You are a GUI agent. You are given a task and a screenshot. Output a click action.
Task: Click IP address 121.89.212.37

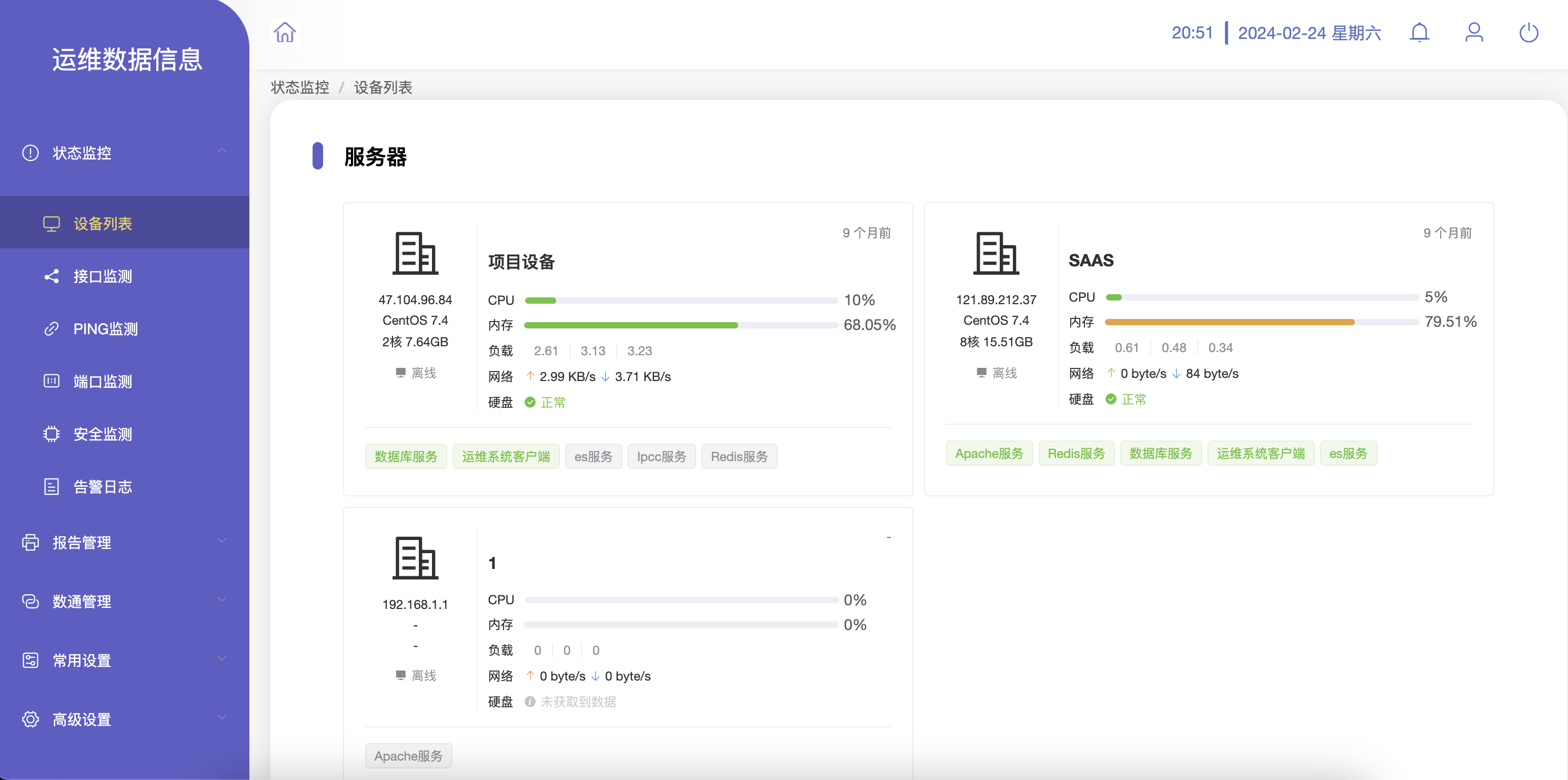(x=996, y=299)
